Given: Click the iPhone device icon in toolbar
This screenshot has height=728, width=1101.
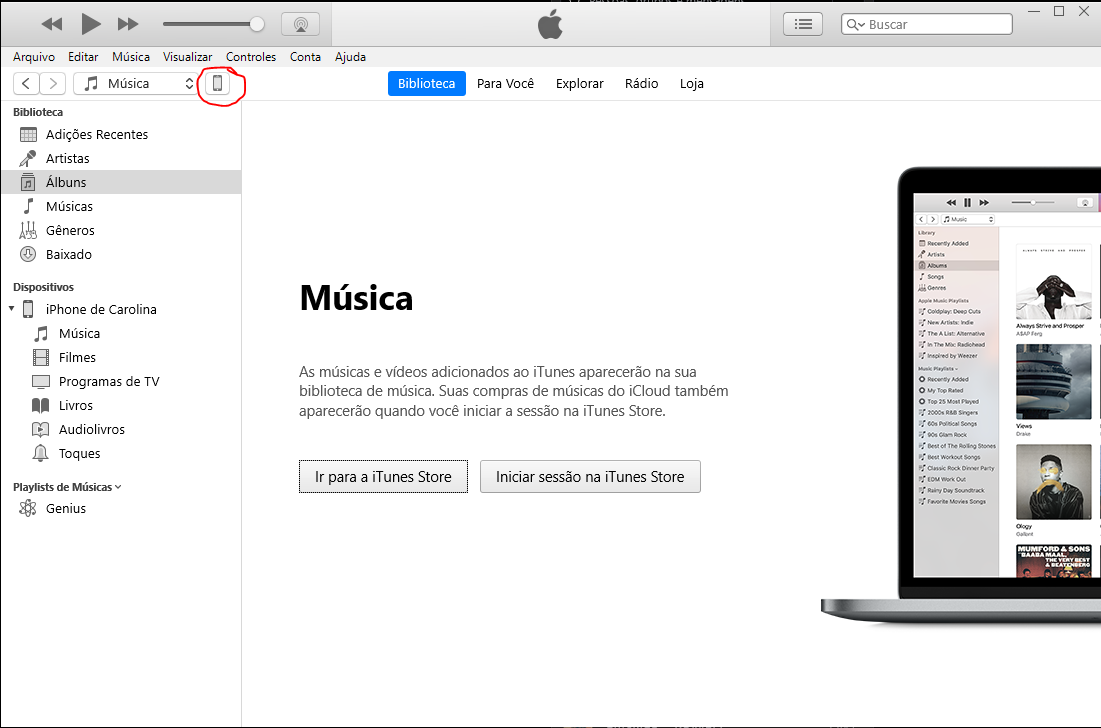Looking at the screenshot, I should click(x=218, y=84).
